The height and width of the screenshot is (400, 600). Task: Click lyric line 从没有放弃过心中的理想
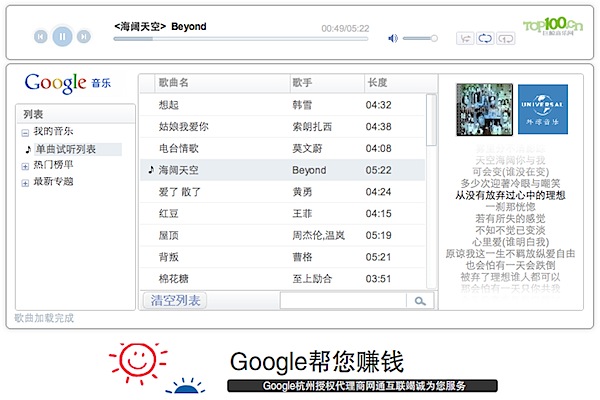pos(510,195)
